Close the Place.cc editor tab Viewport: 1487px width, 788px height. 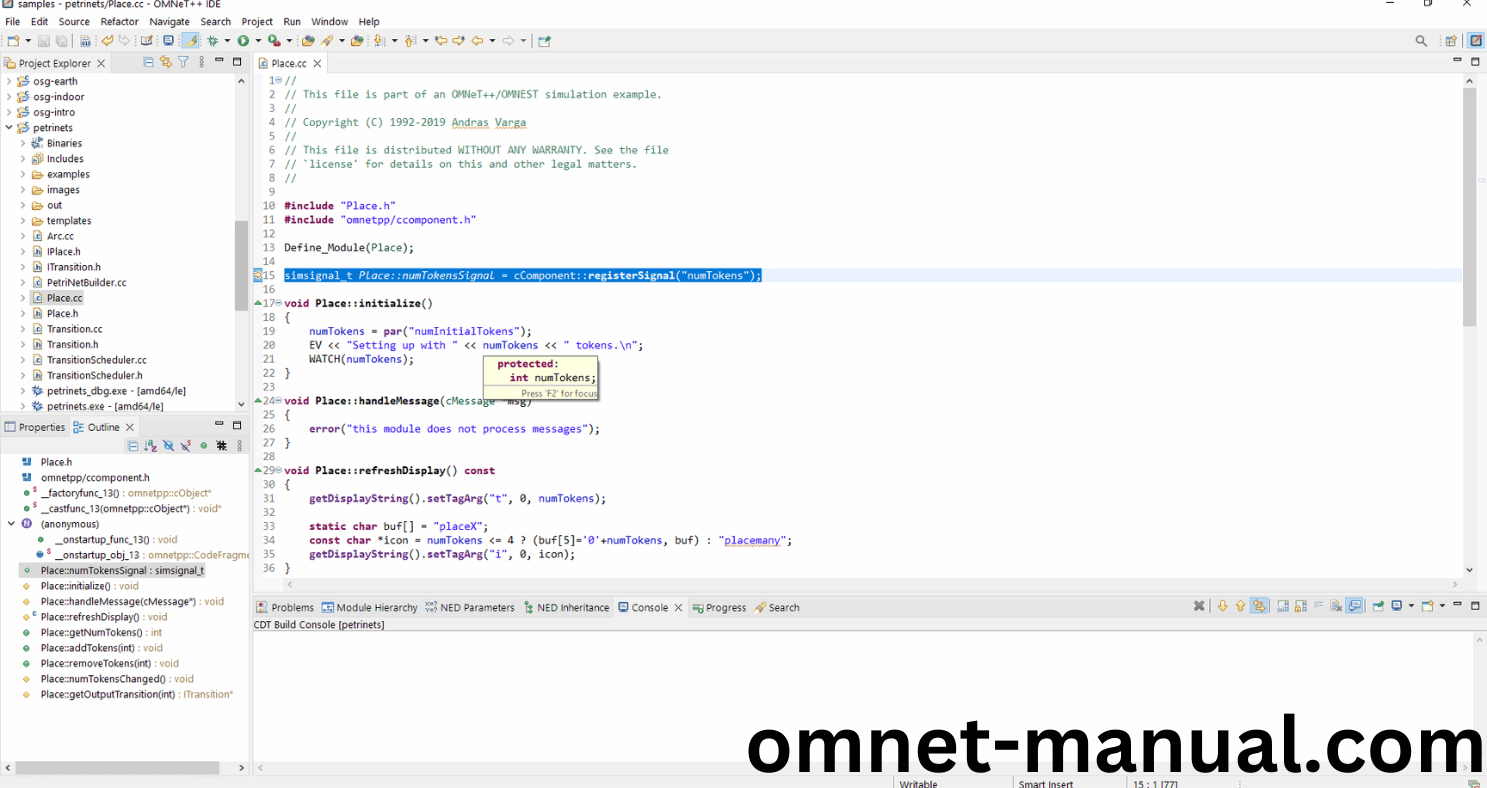317,63
